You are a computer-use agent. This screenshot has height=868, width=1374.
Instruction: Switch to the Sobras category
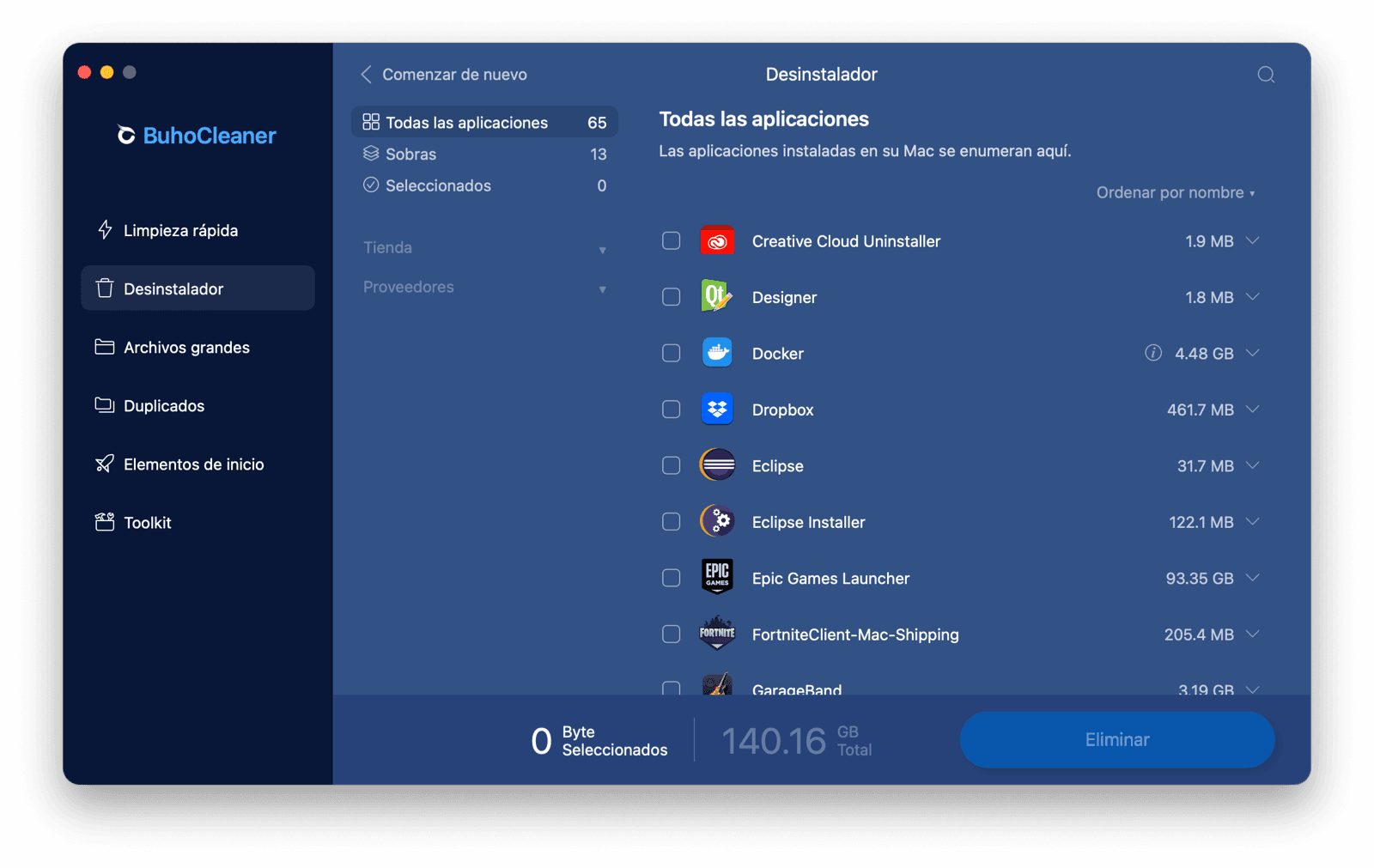pyautogui.click(x=411, y=154)
